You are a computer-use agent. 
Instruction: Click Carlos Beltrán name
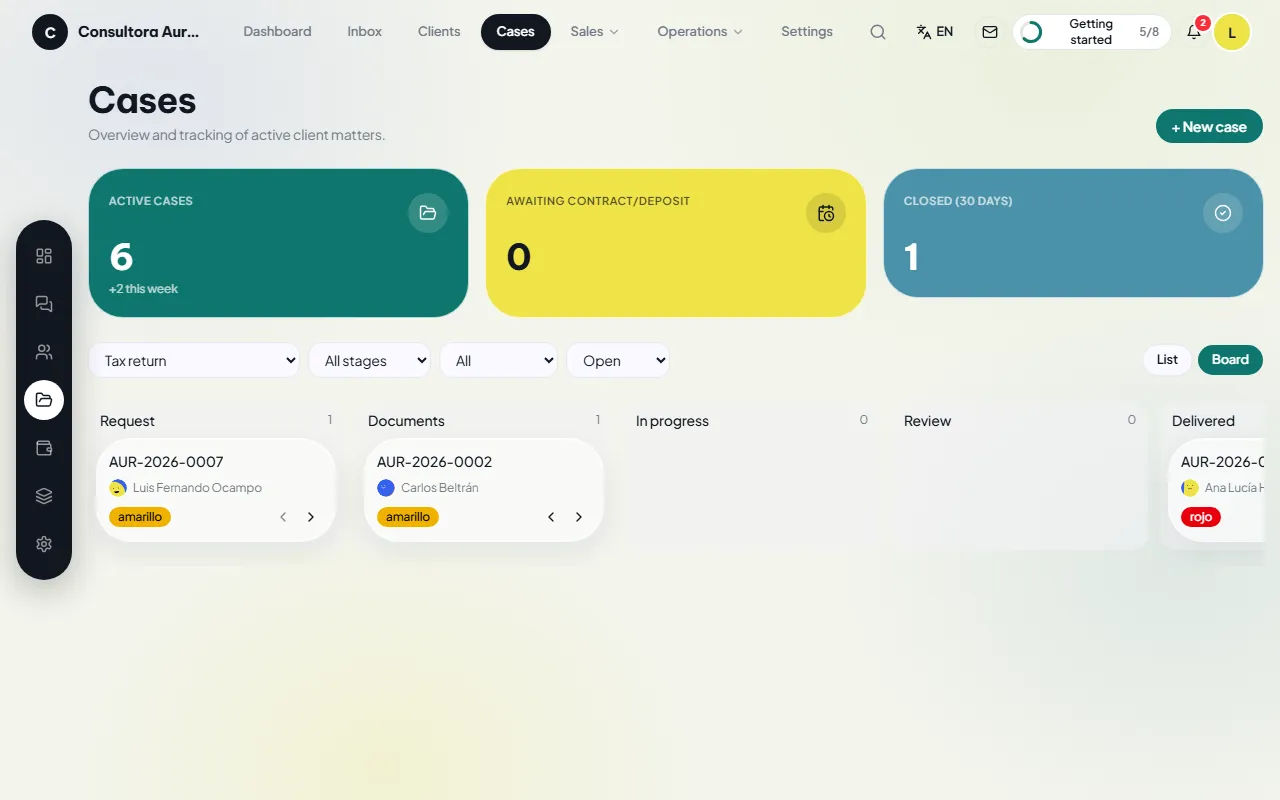click(x=440, y=488)
